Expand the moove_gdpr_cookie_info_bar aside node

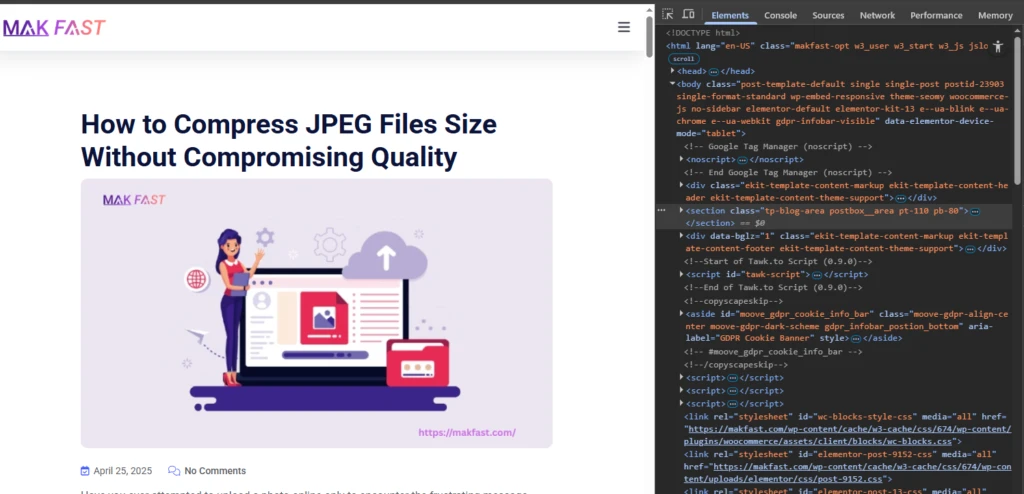[x=681, y=314]
